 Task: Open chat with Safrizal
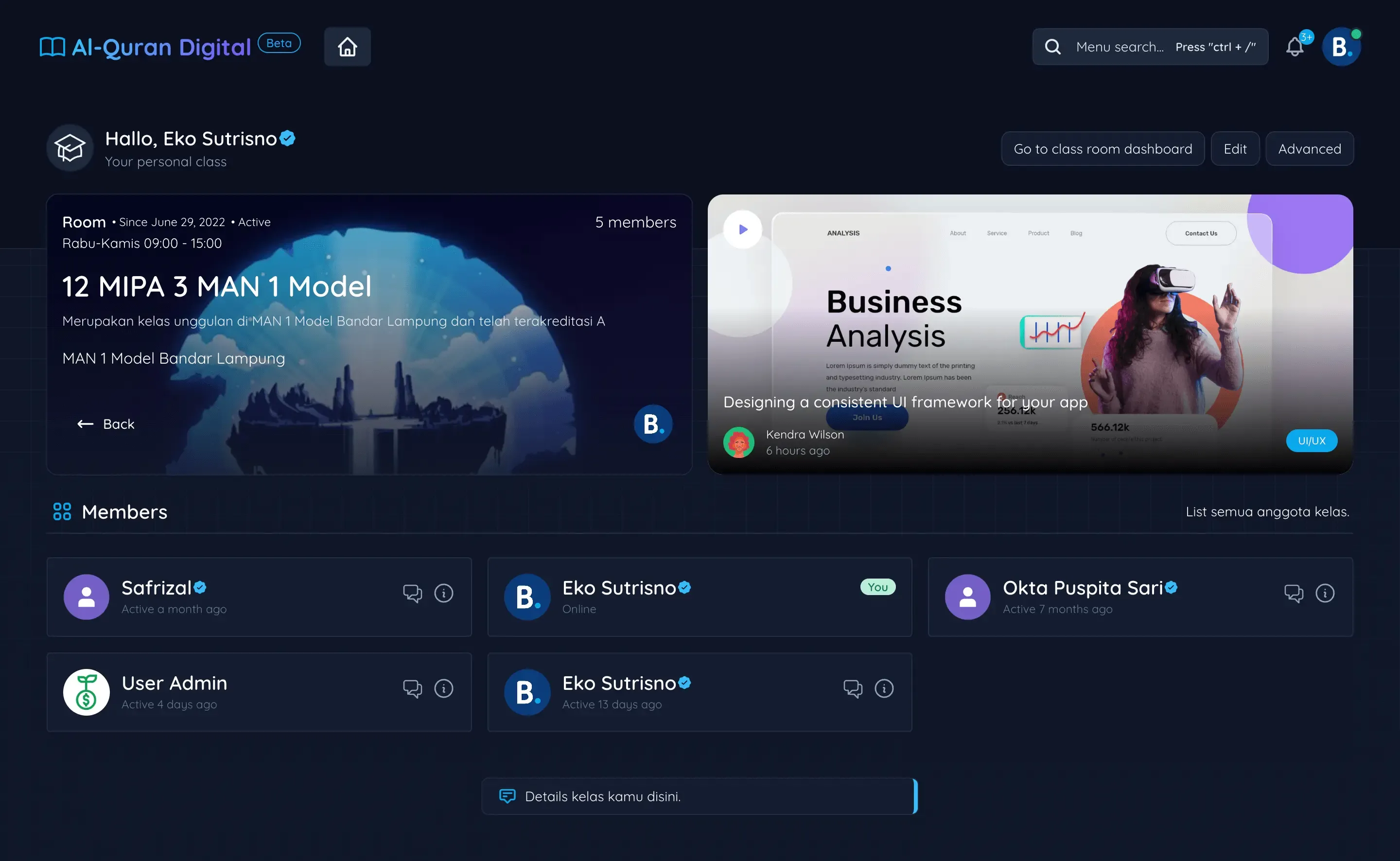tap(412, 593)
